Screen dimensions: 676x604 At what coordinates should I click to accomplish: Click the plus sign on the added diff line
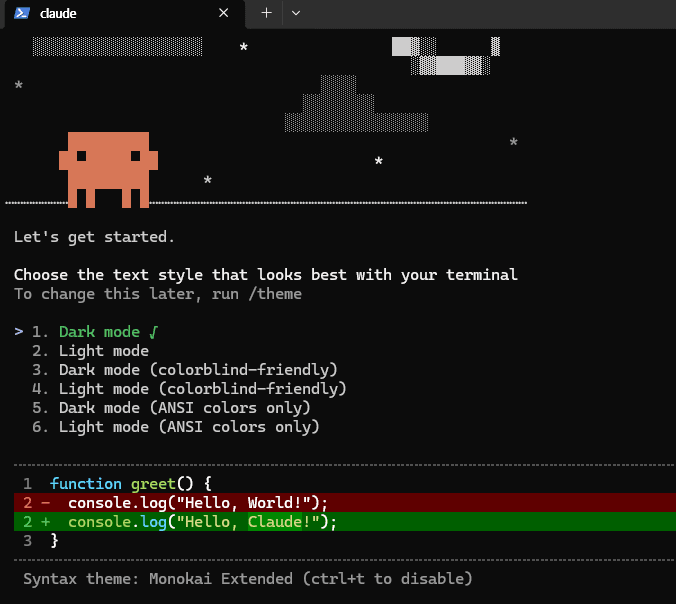click(46, 522)
